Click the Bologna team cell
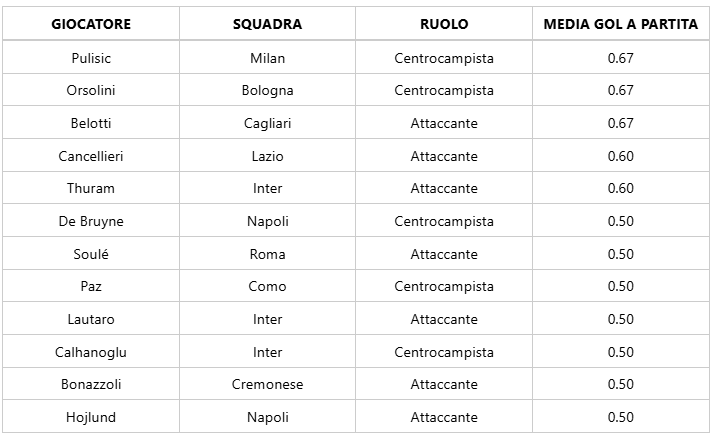Viewport: 716px width, 438px height. (267, 90)
